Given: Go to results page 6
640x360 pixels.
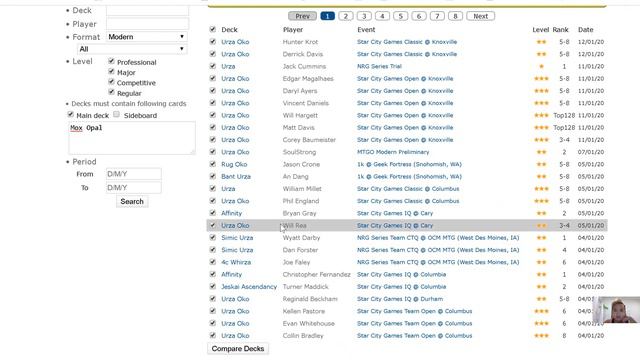Looking at the screenshot, I should pyautogui.click(x=419, y=16).
